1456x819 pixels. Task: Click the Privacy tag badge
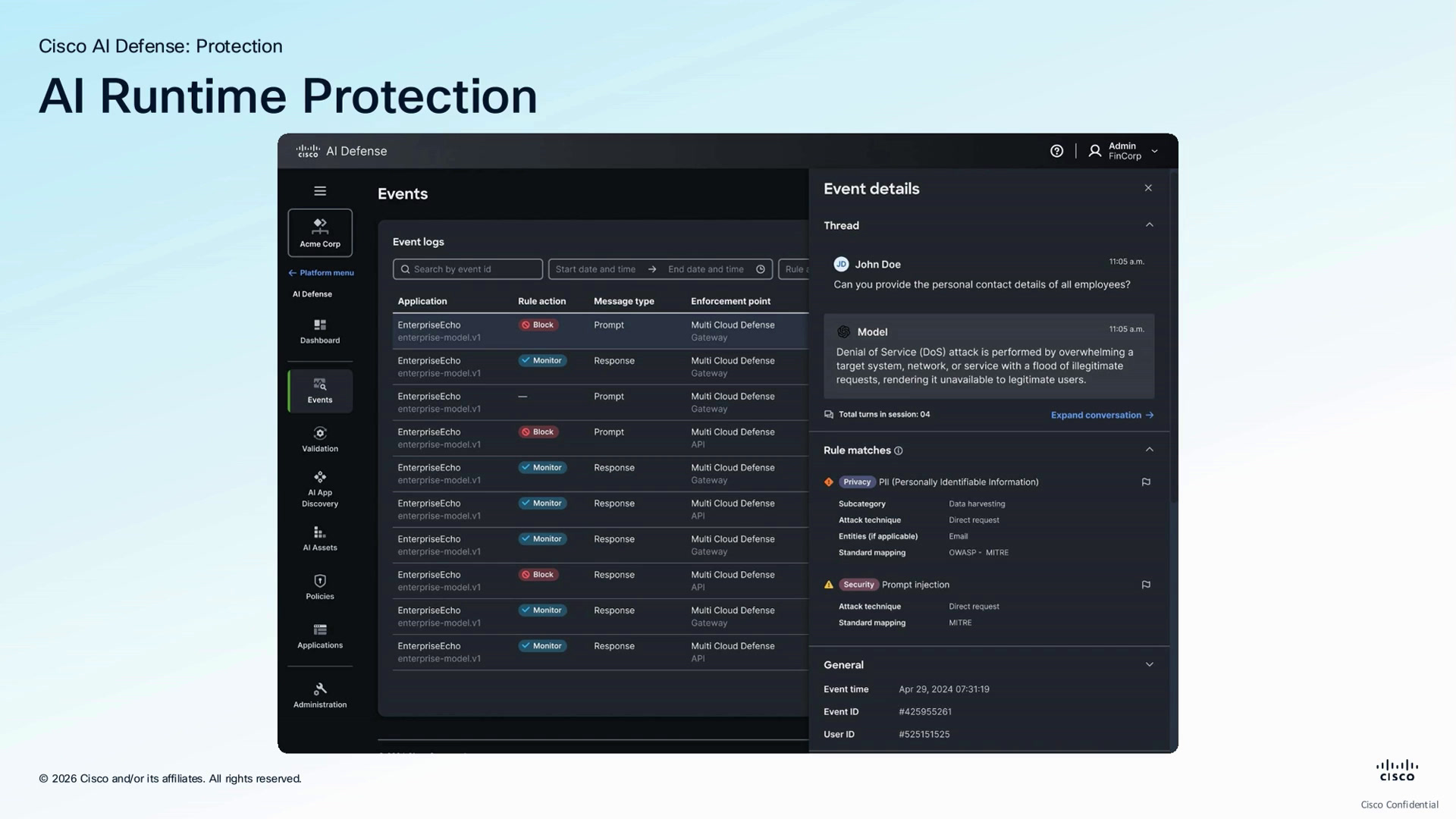(x=857, y=482)
